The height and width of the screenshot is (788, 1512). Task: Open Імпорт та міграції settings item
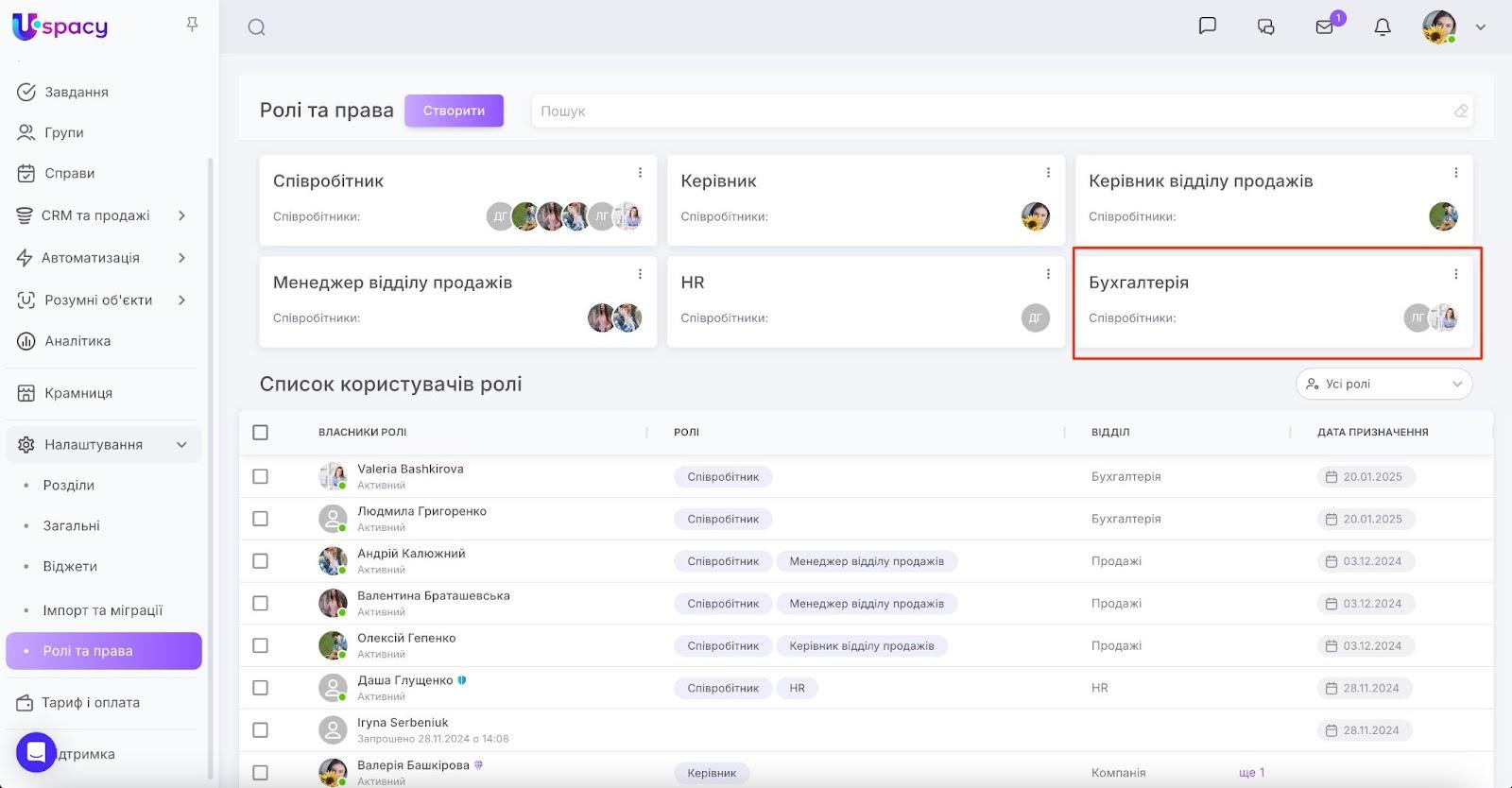click(x=102, y=610)
